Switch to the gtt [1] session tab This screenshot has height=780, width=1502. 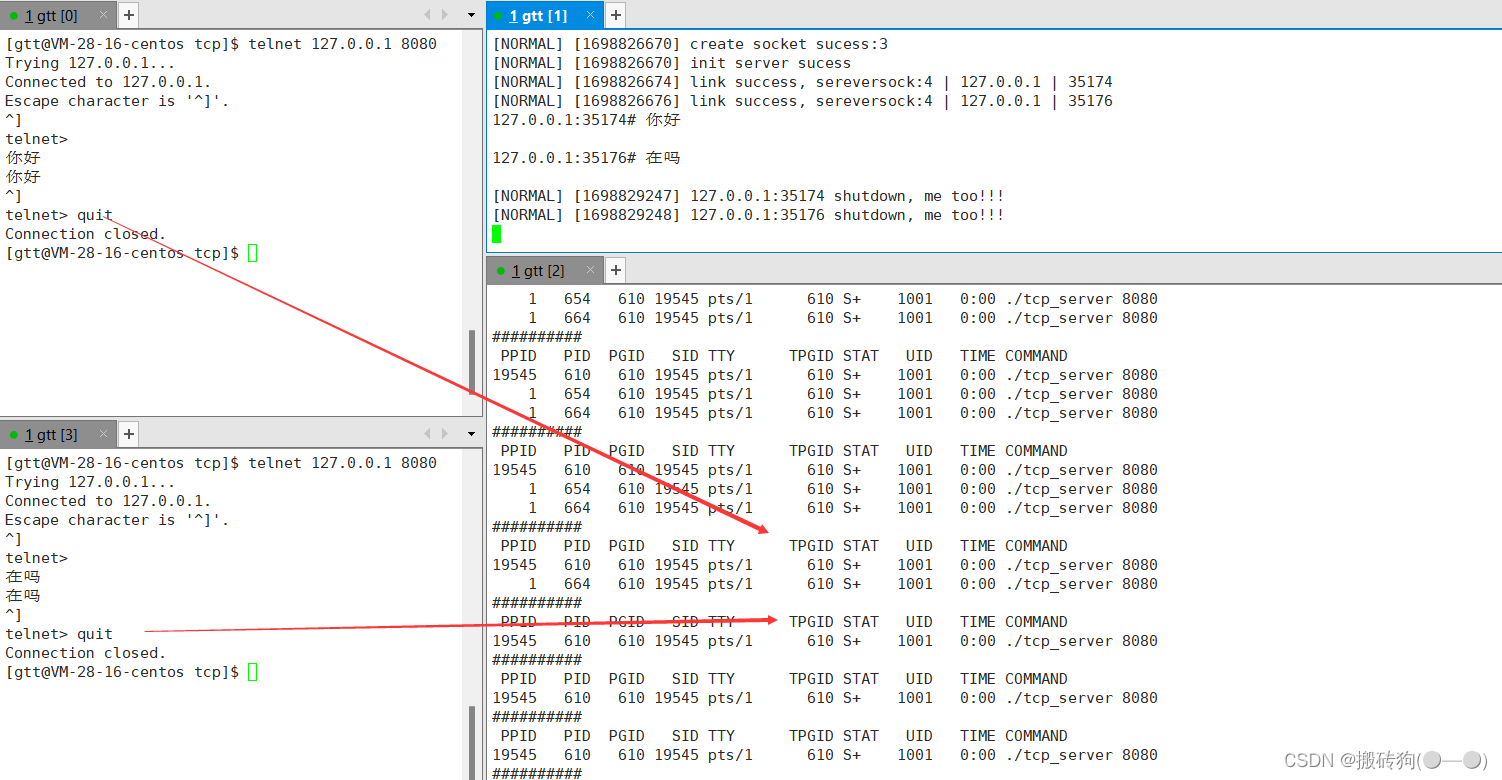(x=538, y=15)
